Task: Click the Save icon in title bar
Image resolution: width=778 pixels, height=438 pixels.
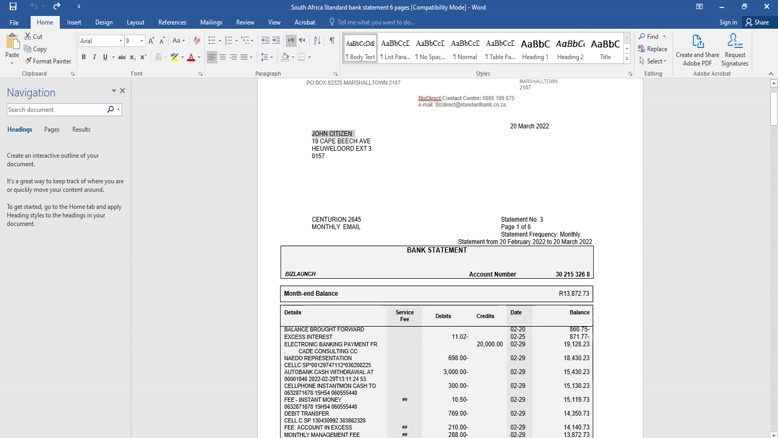Action: [x=12, y=6]
